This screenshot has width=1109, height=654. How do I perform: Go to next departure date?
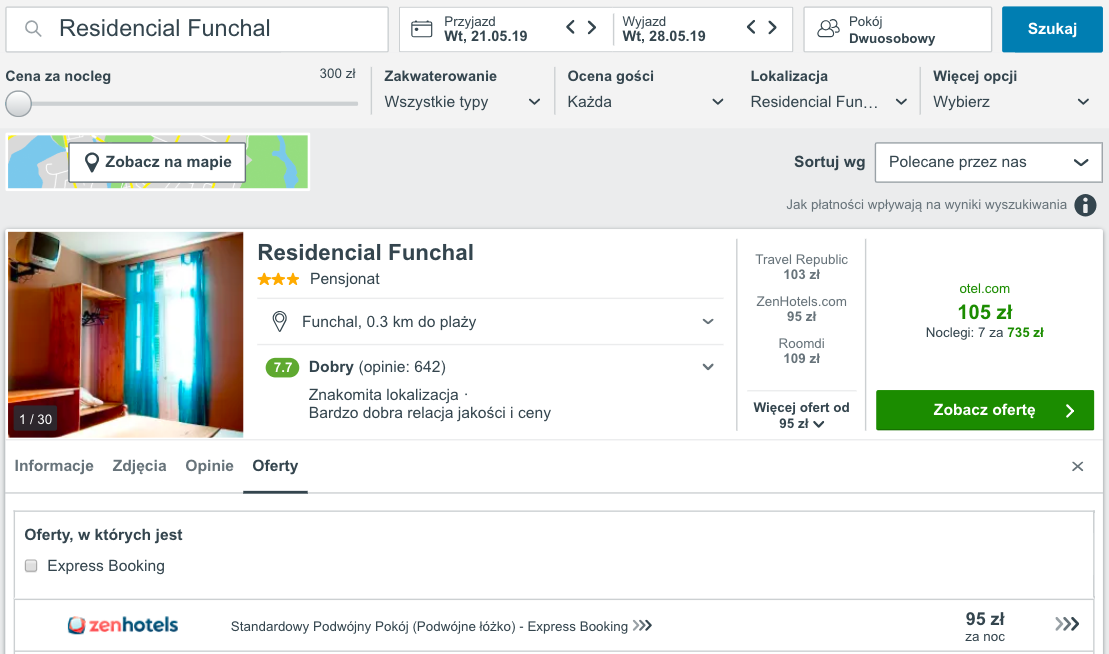772,27
